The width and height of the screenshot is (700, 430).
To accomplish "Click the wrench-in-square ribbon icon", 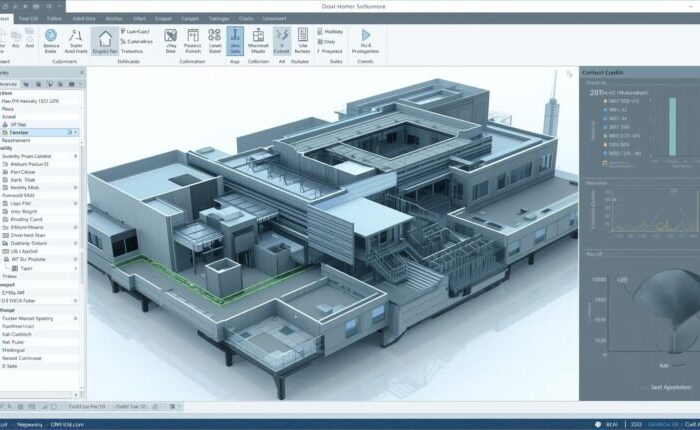I will click(x=171, y=35).
